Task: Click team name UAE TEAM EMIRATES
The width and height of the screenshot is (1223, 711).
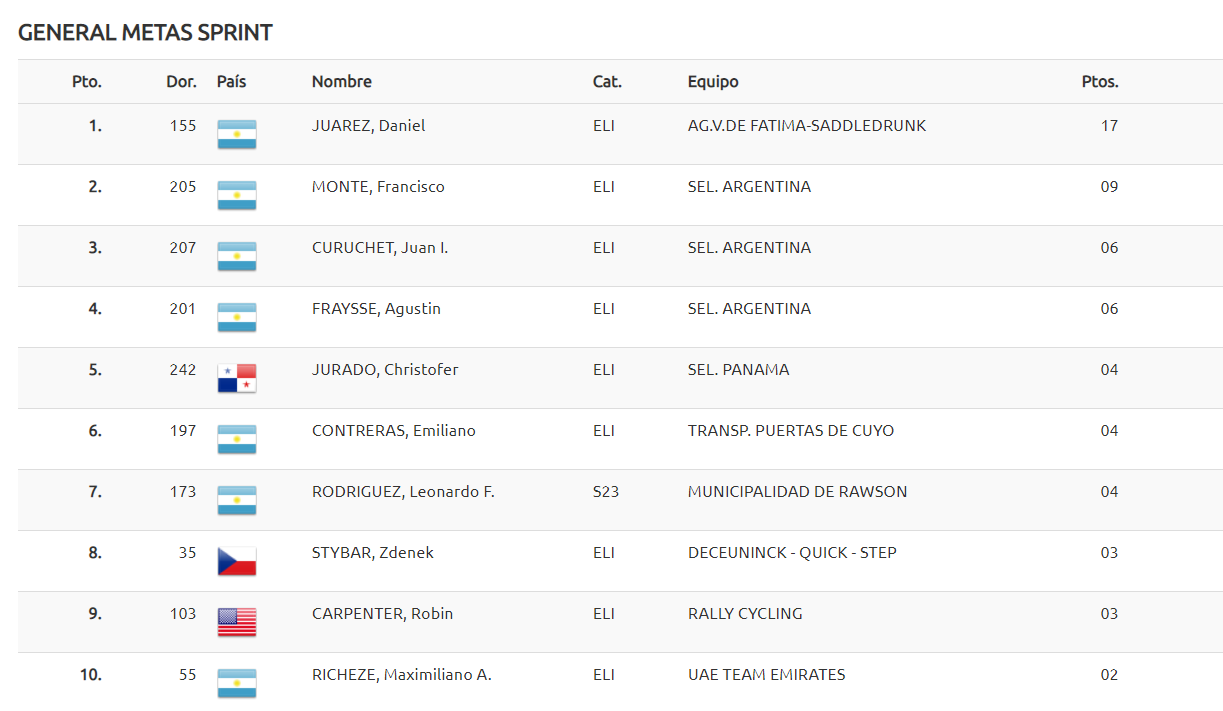Action: [x=767, y=675]
